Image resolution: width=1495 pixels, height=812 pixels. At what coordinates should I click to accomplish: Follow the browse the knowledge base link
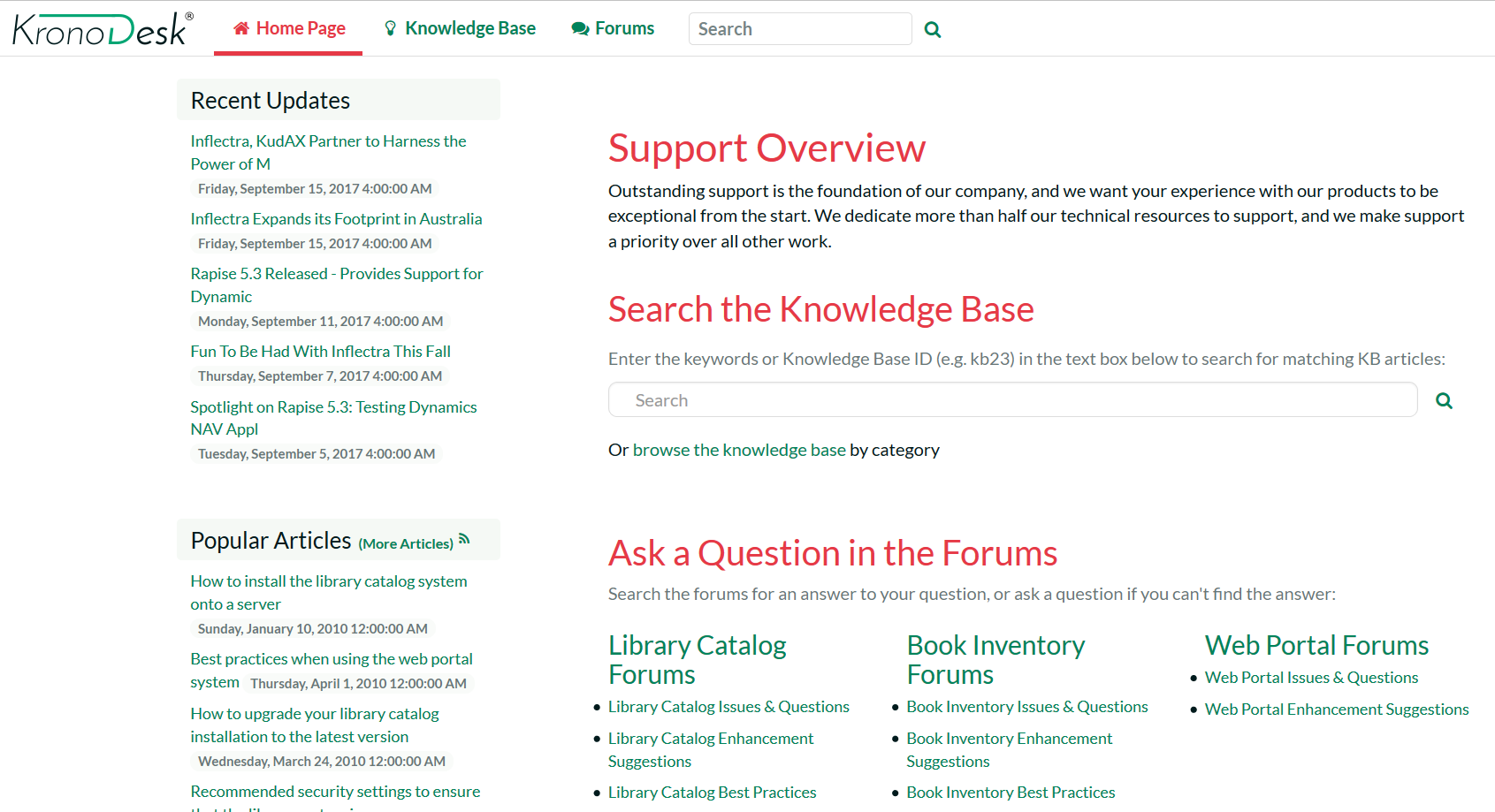pyautogui.click(x=739, y=450)
